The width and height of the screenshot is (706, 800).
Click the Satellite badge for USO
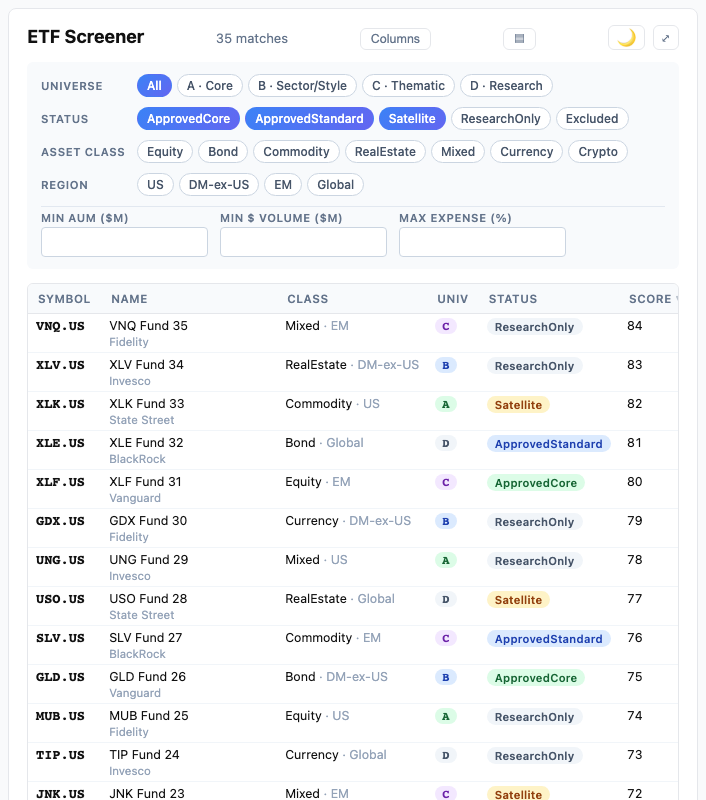(518, 599)
